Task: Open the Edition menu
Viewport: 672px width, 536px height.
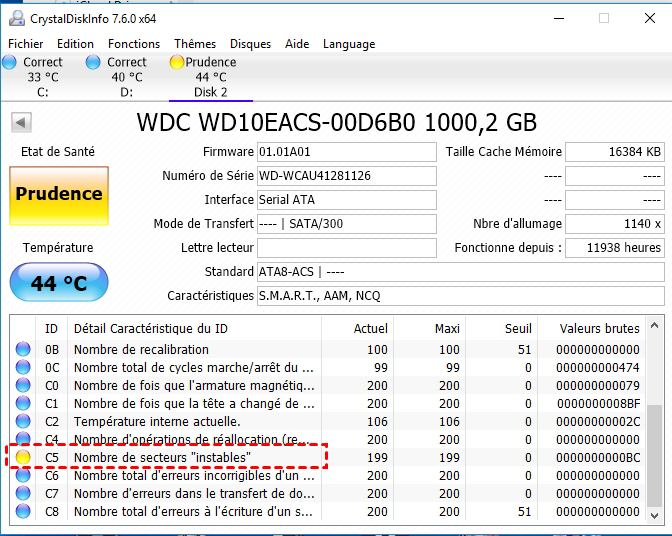Action: (75, 44)
